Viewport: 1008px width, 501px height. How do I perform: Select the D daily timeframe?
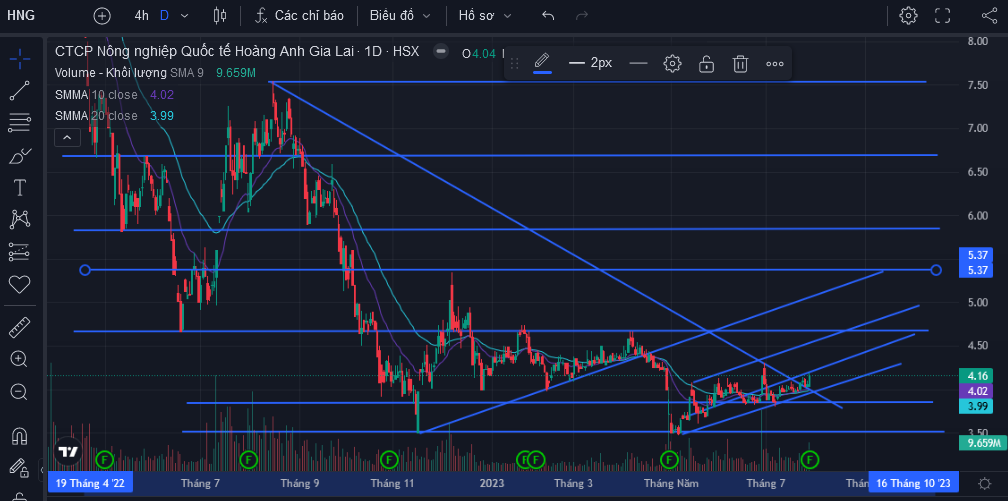click(x=165, y=15)
